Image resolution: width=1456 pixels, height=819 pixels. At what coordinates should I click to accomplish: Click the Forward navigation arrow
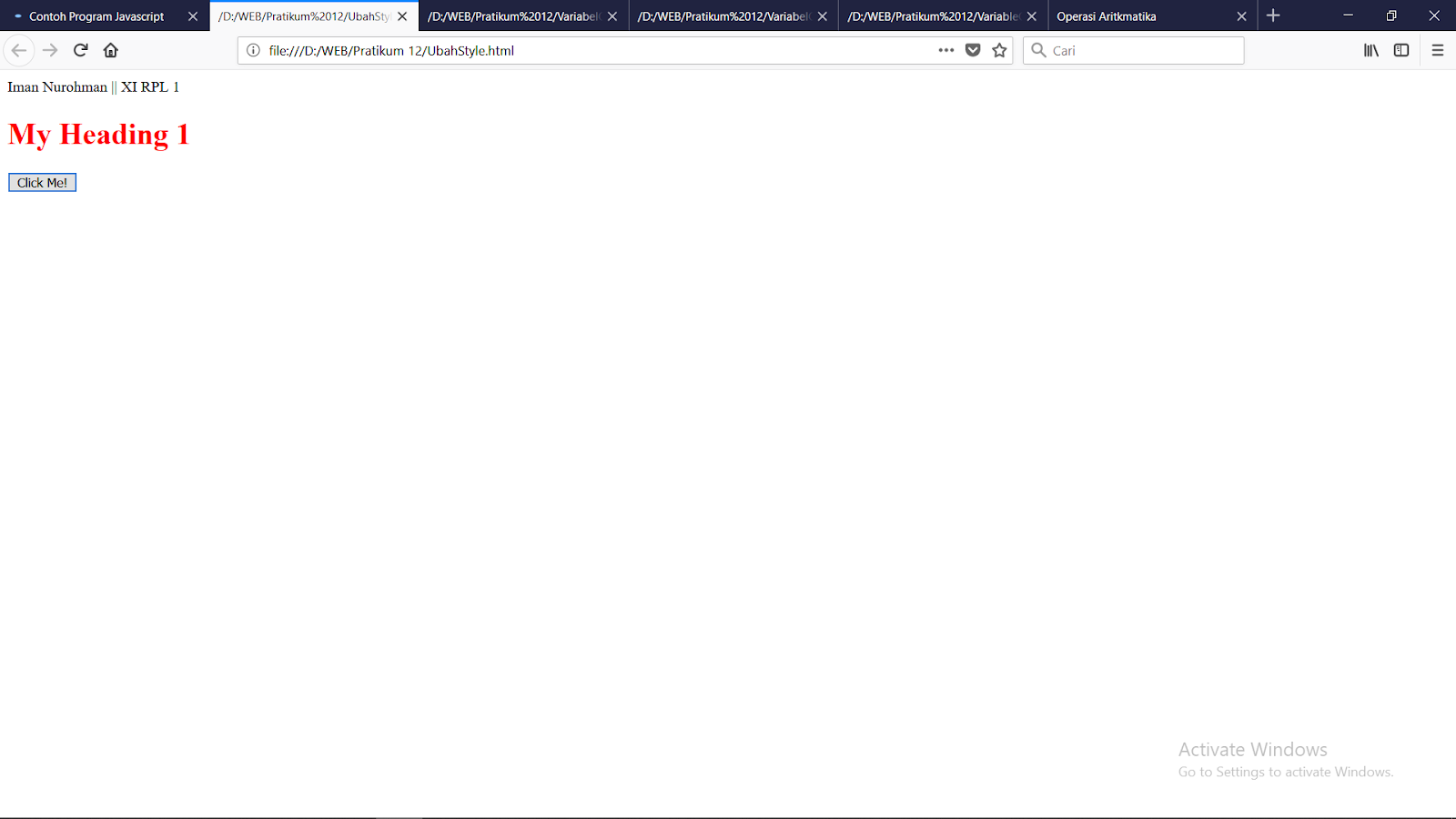(50, 50)
